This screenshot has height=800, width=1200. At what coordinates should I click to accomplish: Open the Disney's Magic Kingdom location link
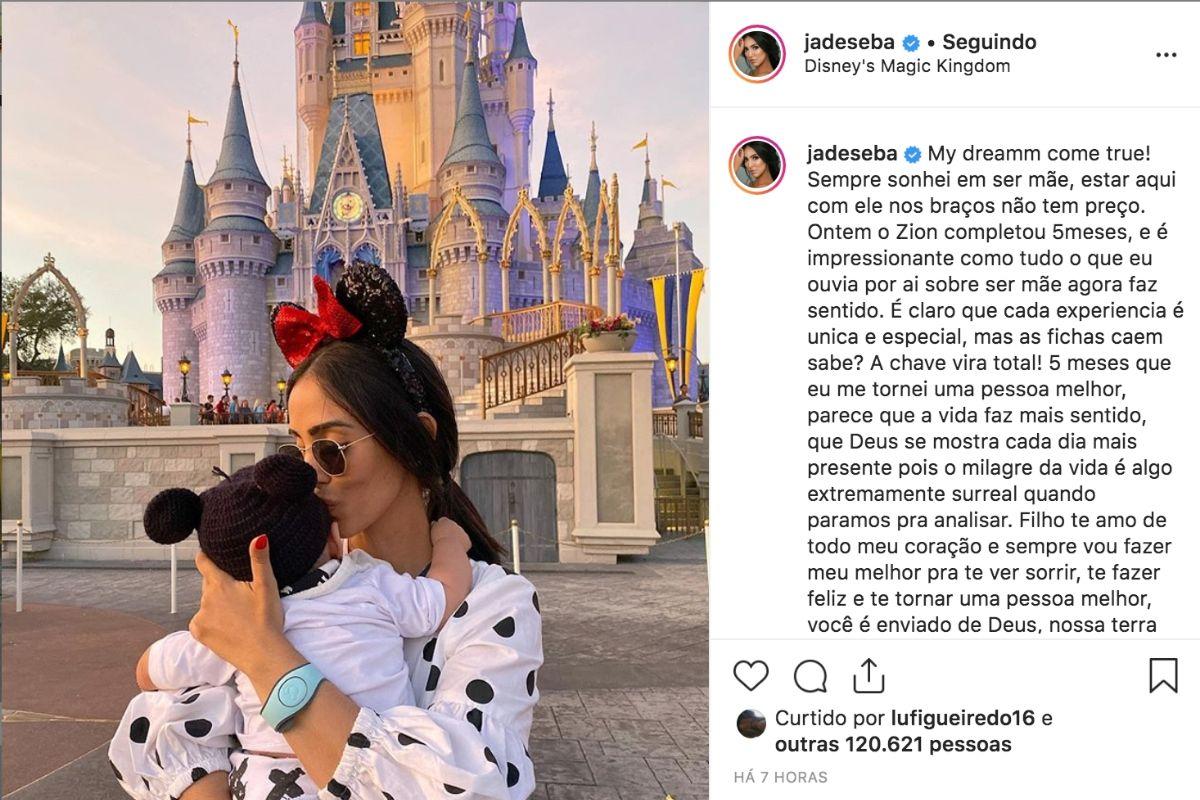[x=907, y=66]
